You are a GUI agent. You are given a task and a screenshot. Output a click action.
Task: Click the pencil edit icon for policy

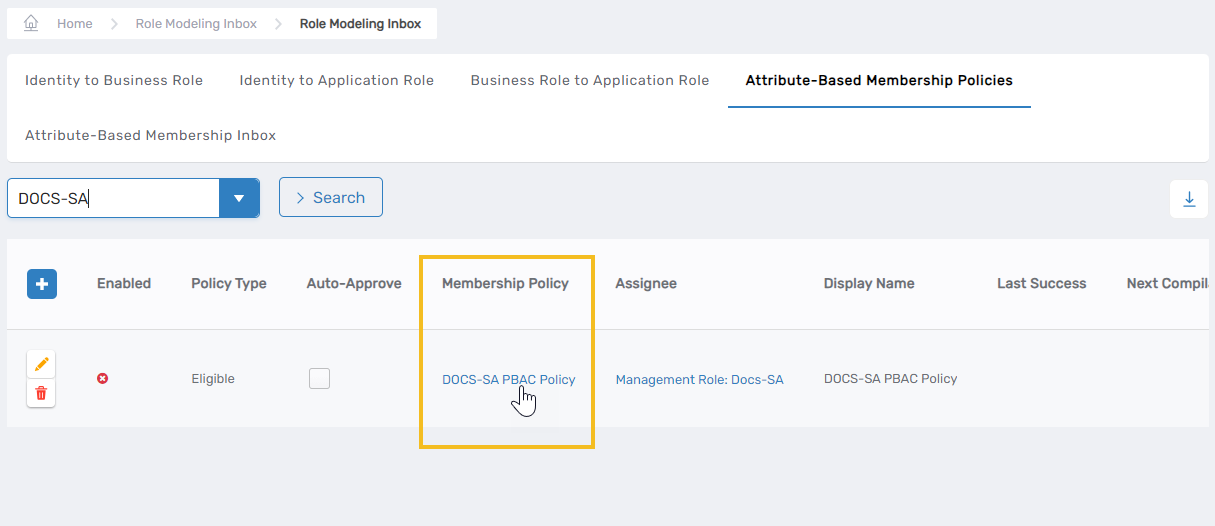click(41, 365)
